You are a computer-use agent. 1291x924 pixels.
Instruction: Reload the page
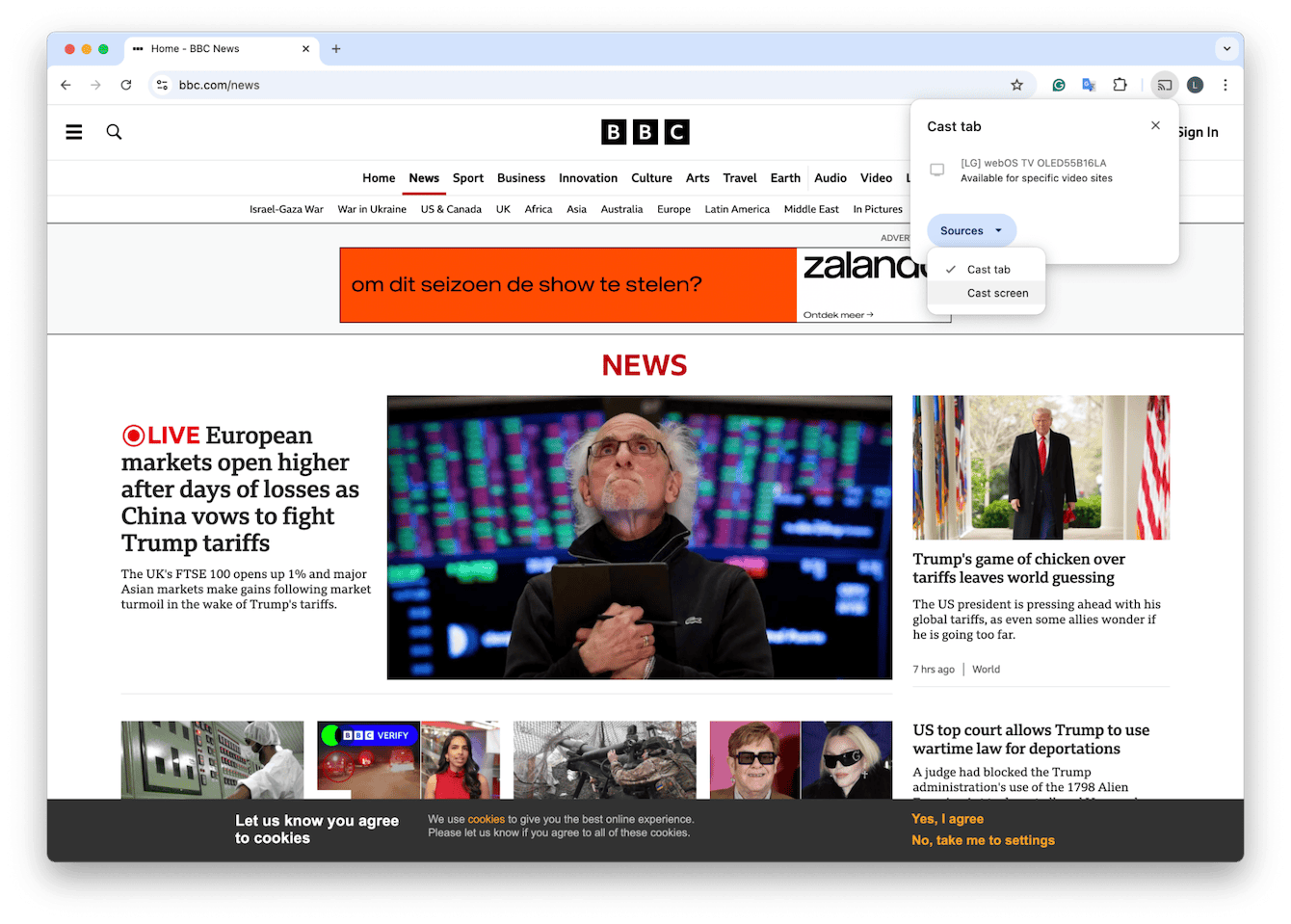click(126, 85)
